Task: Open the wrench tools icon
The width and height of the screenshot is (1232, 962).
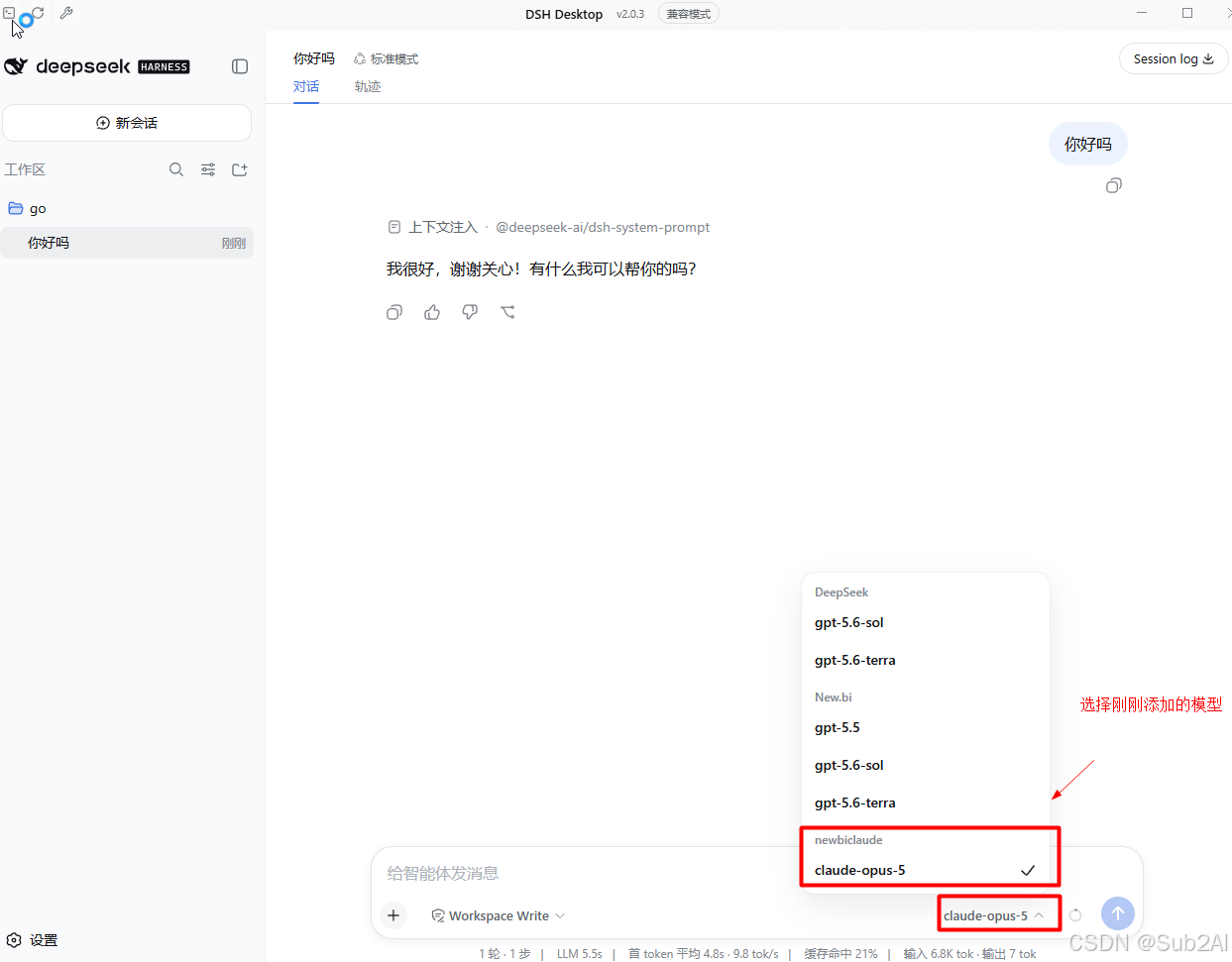Action: coord(66,13)
